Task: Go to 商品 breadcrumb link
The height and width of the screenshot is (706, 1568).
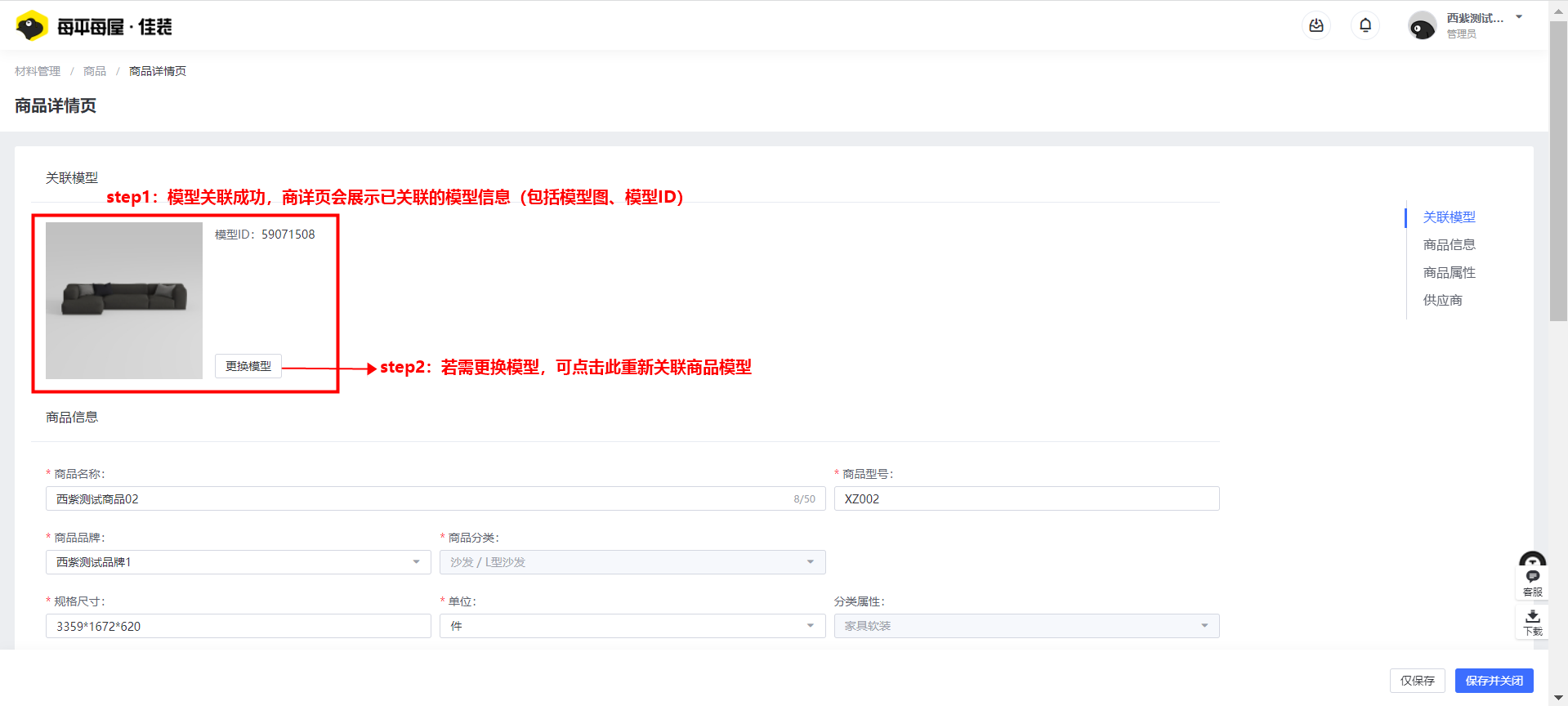Action: tap(95, 71)
